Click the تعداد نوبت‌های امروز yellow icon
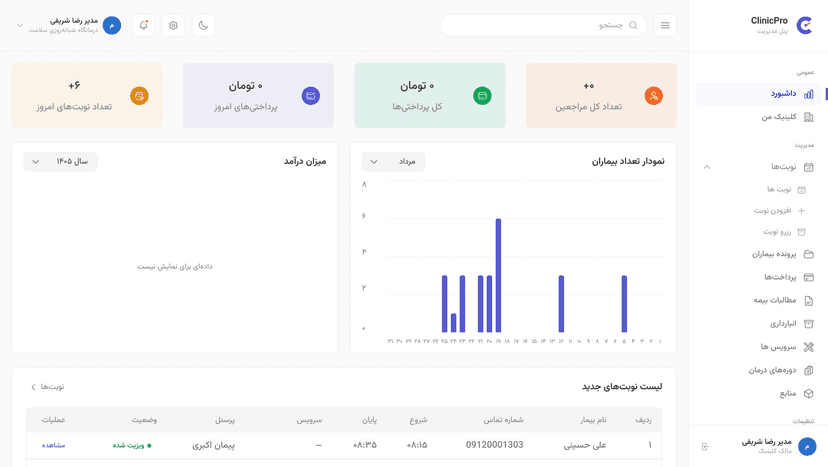 [x=139, y=96]
